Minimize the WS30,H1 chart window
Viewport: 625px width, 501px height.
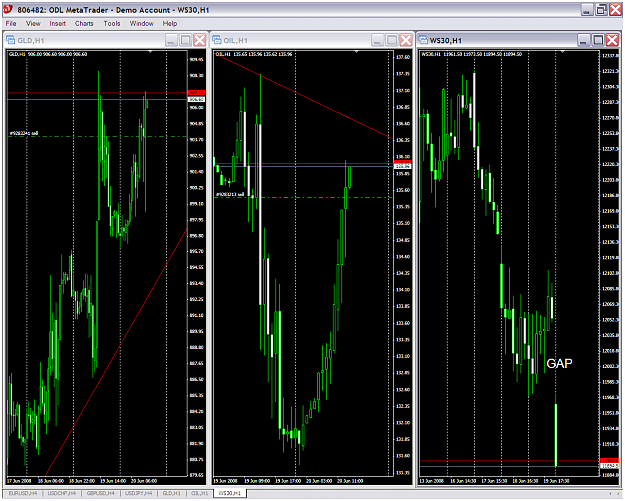click(584, 40)
